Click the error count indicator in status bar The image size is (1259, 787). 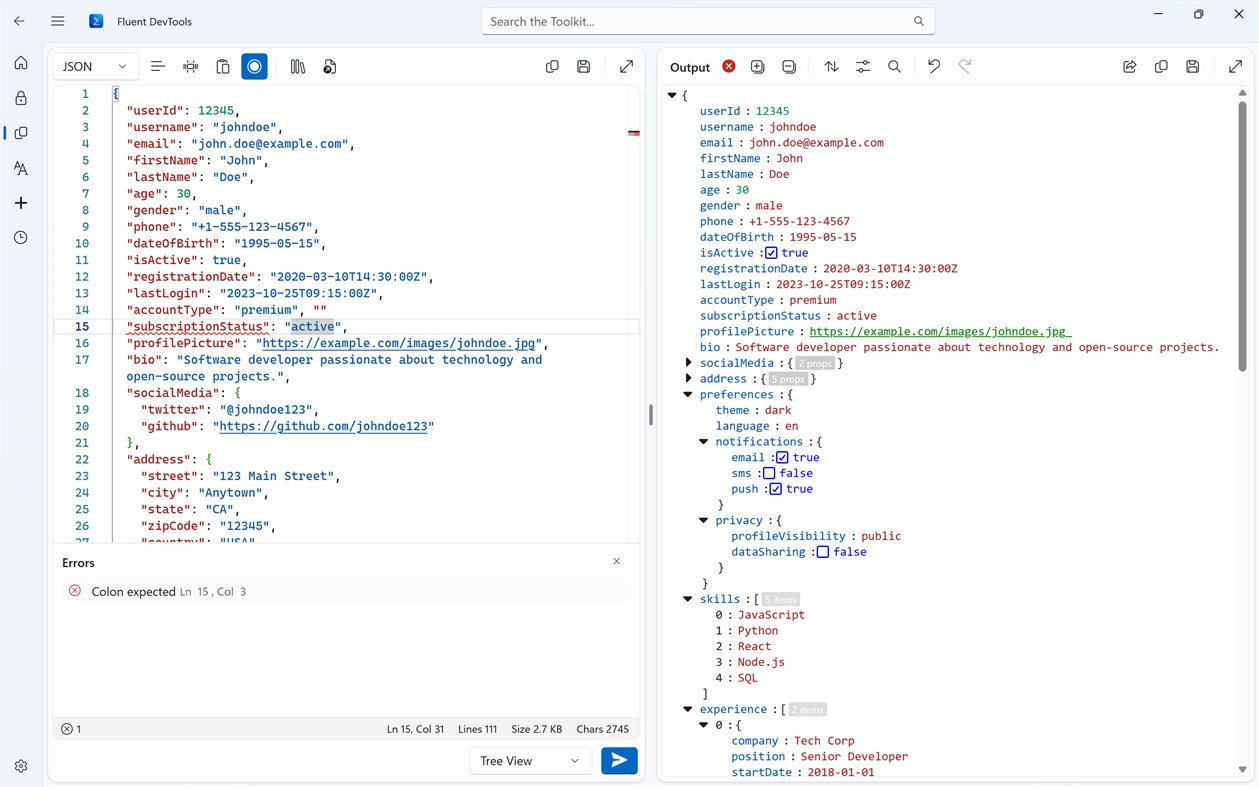(x=71, y=729)
